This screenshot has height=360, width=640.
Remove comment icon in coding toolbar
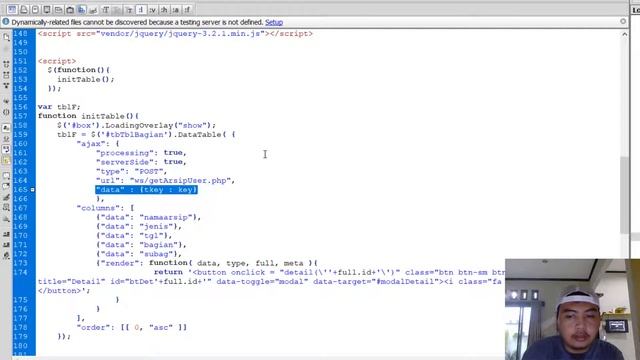[6, 187]
